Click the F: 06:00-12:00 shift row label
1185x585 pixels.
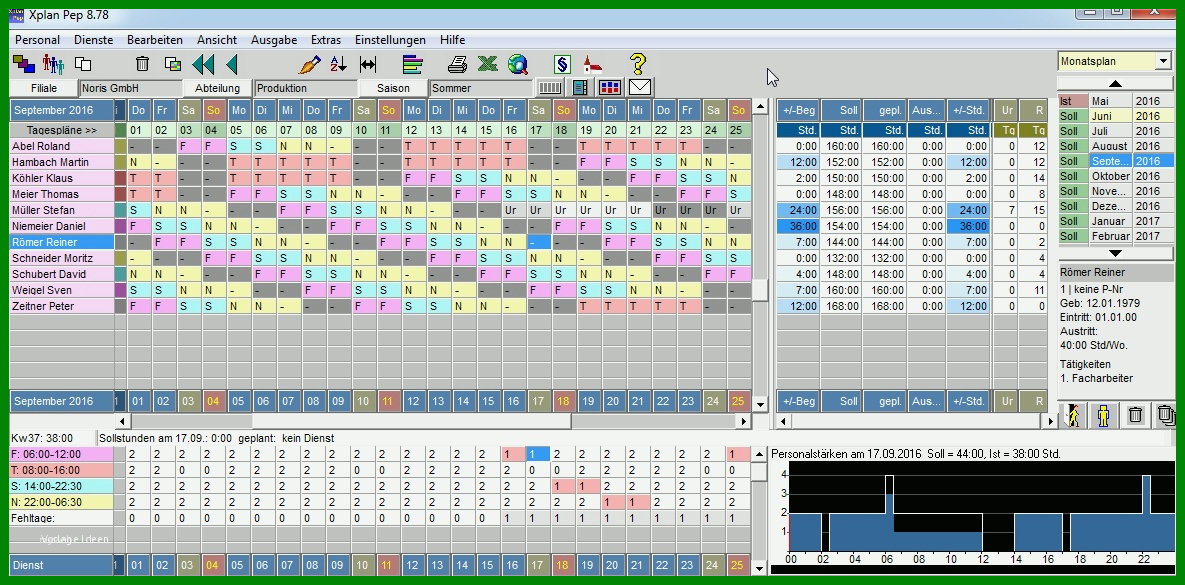pos(60,454)
